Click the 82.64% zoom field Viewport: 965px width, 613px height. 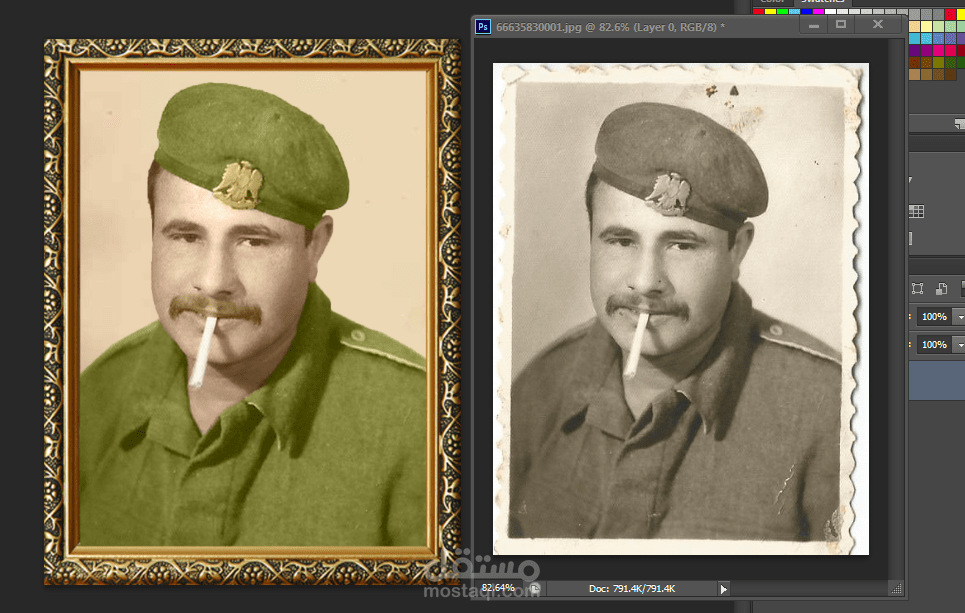(498, 588)
